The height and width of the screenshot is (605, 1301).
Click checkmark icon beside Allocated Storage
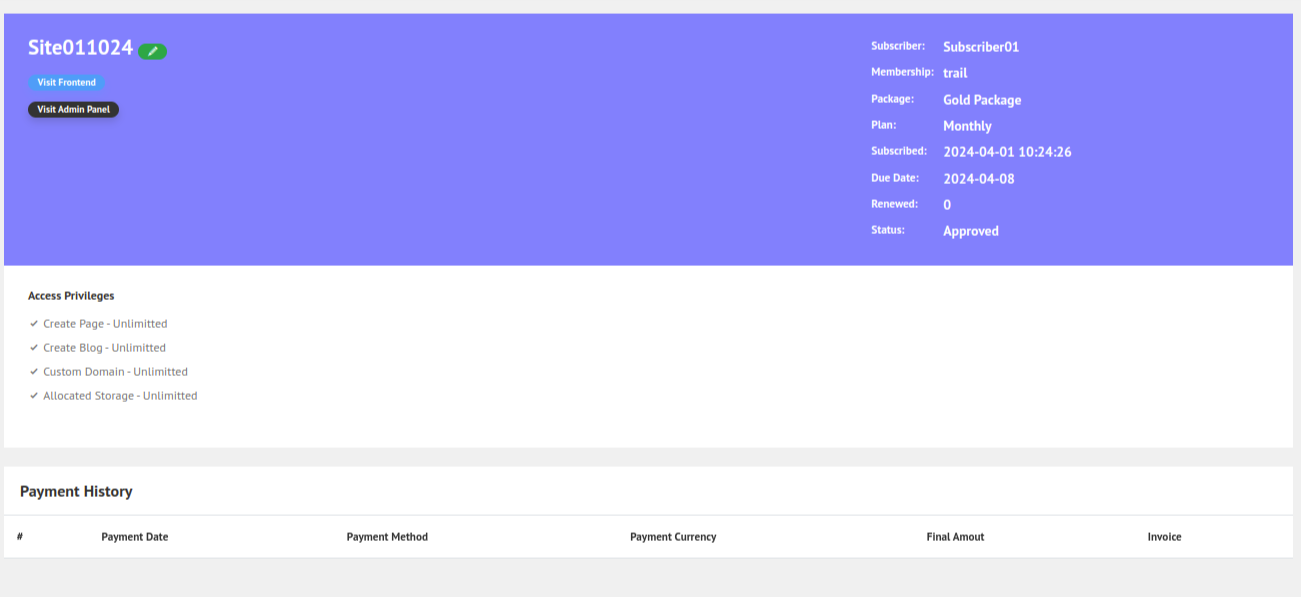pyautogui.click(x=34, y=396)
